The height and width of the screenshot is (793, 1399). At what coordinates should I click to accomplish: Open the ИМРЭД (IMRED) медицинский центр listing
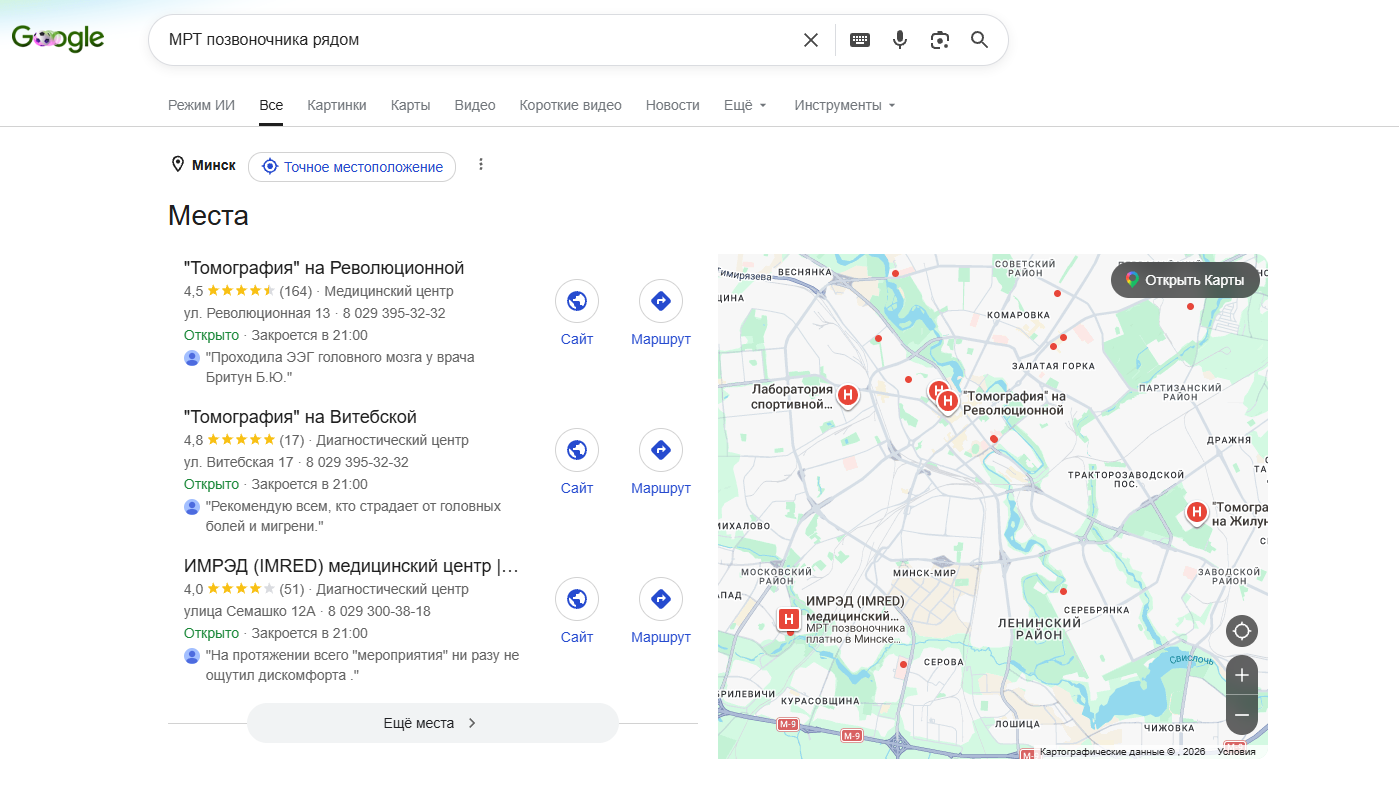pyautogui.click(x=352, y=566)
